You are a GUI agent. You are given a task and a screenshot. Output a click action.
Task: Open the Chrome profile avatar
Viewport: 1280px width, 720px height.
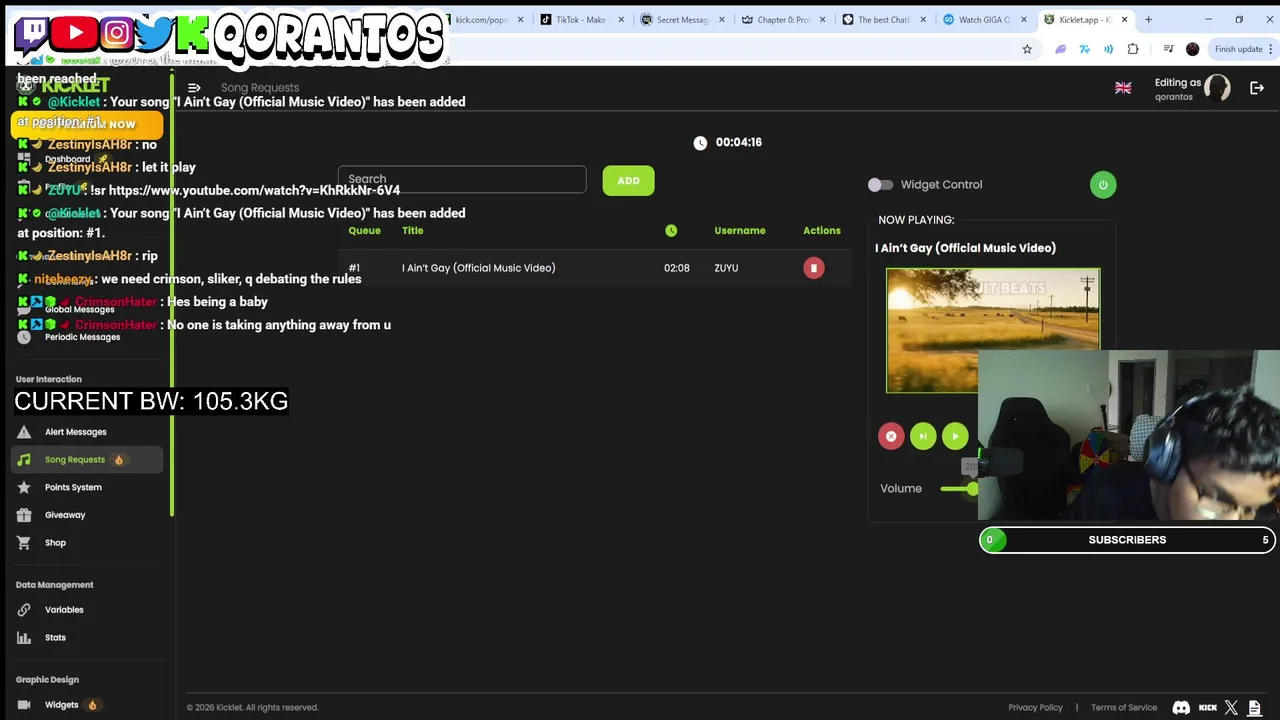[1192, 49]
